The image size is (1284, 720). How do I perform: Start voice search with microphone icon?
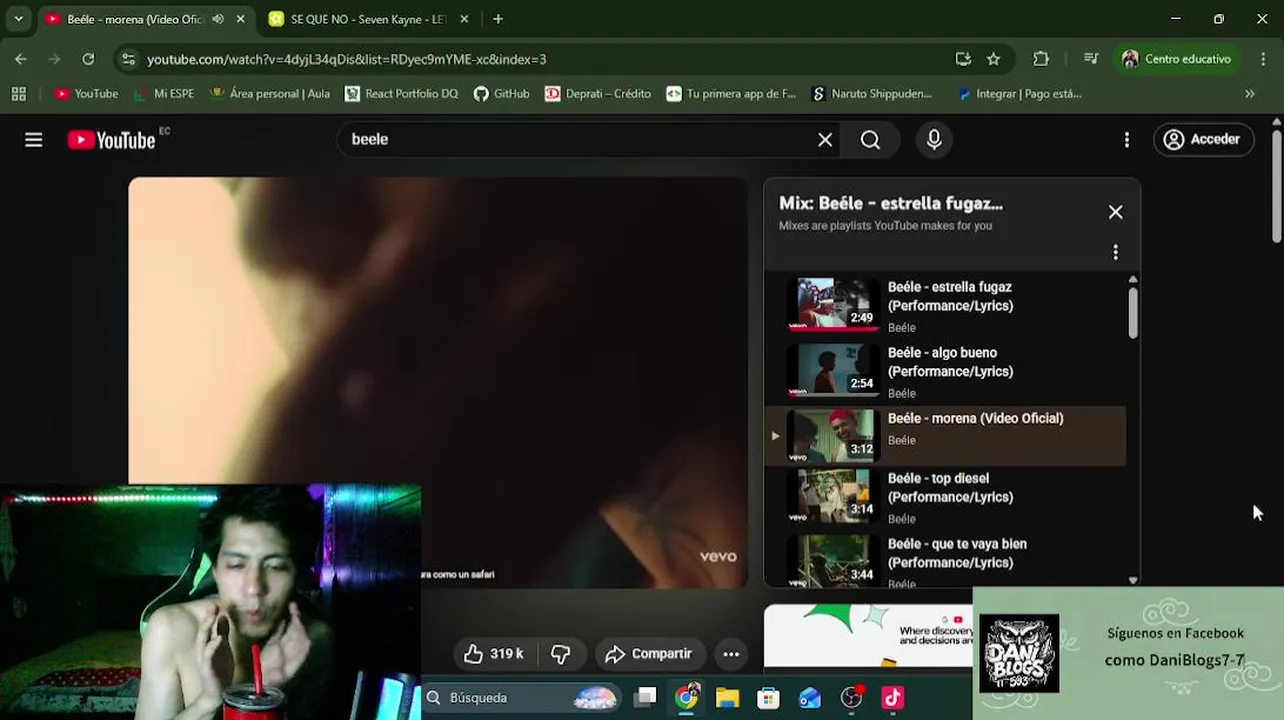pyautogui.click(x=934, y=140)
